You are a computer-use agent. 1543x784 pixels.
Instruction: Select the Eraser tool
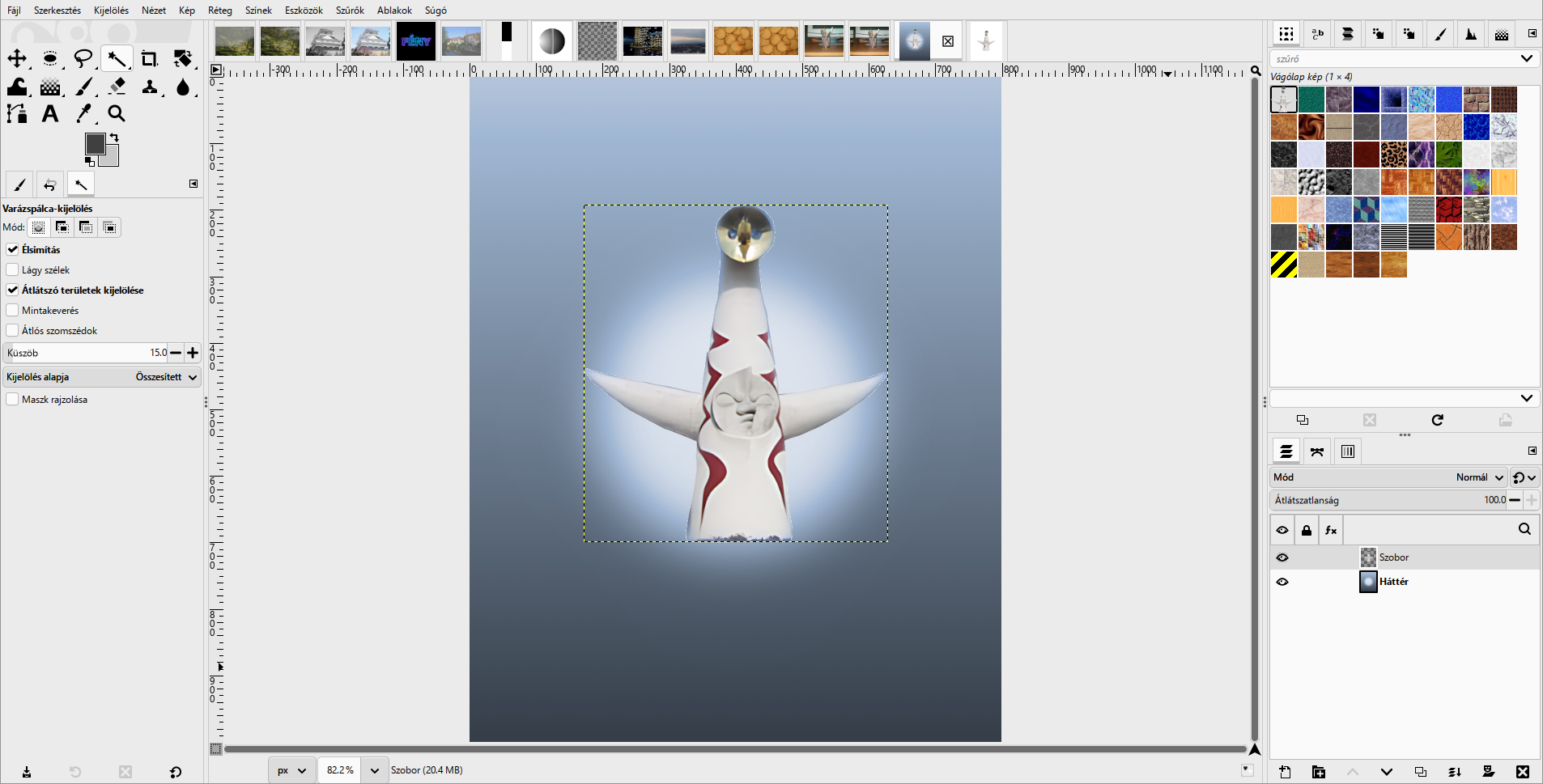pyautogui.click(x=117, y=87)
